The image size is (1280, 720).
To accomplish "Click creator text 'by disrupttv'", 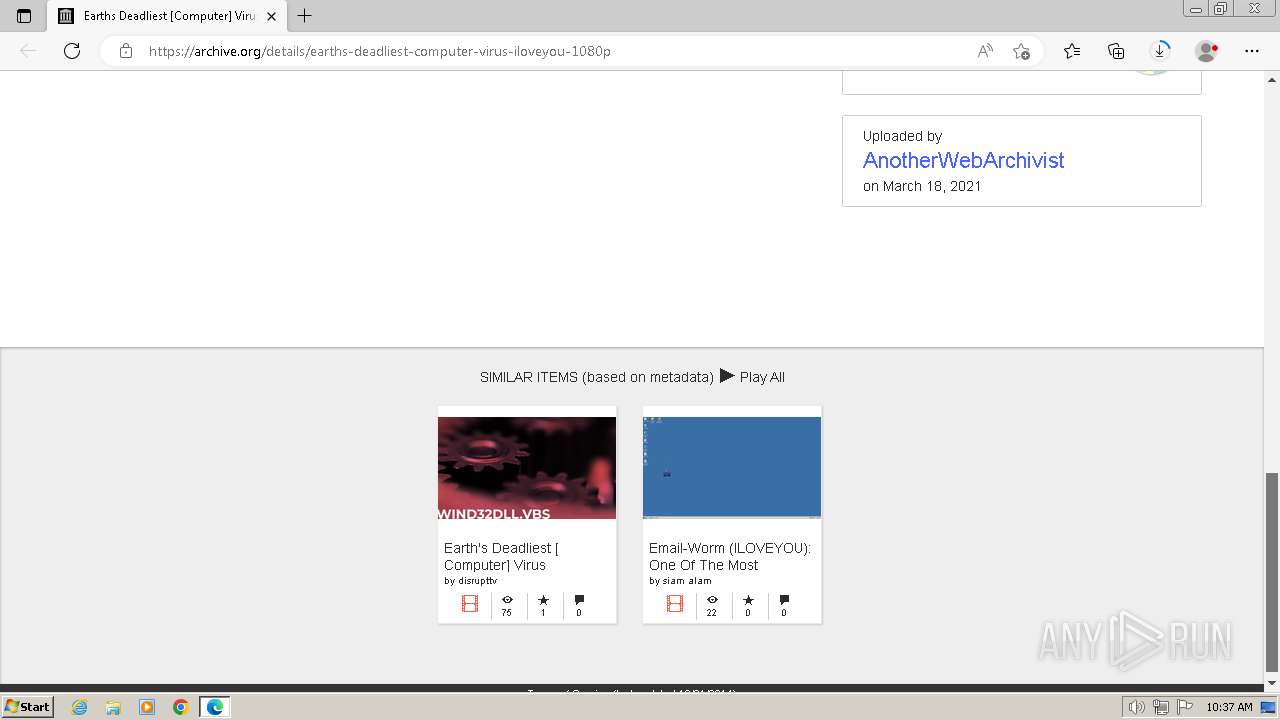I will 470,581.
